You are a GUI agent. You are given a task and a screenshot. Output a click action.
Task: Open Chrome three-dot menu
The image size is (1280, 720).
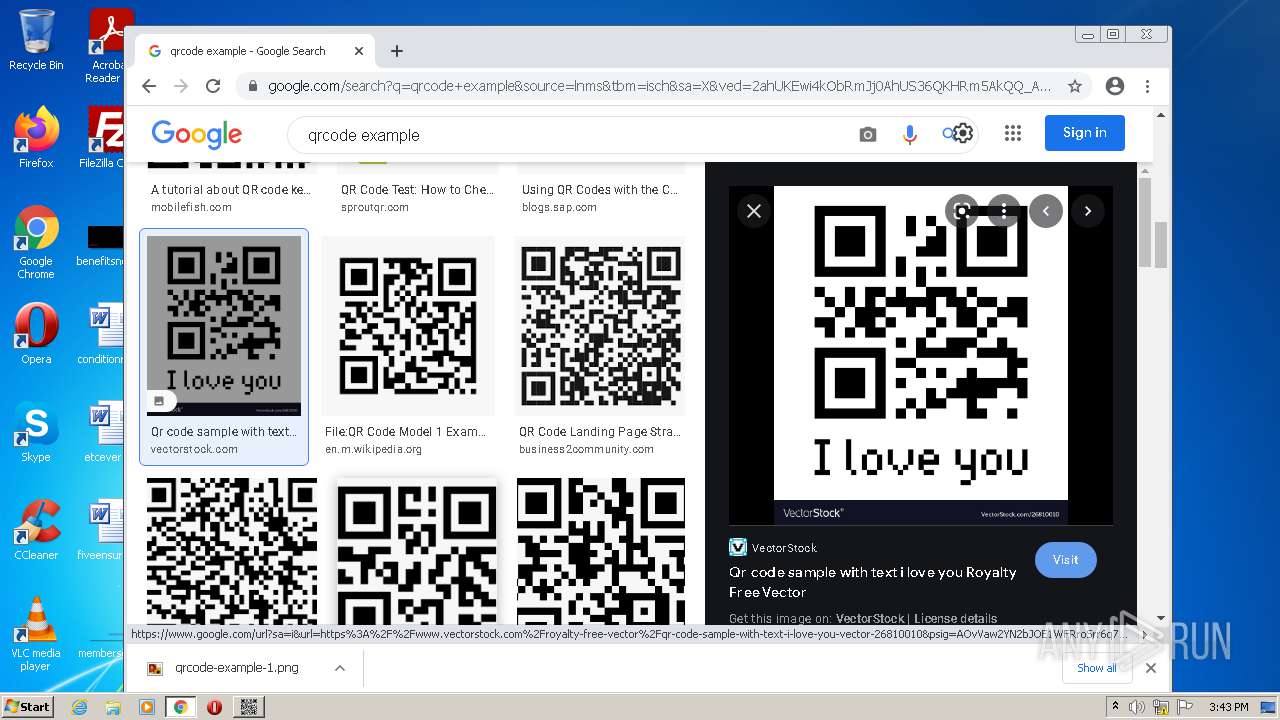[1147, 86]
